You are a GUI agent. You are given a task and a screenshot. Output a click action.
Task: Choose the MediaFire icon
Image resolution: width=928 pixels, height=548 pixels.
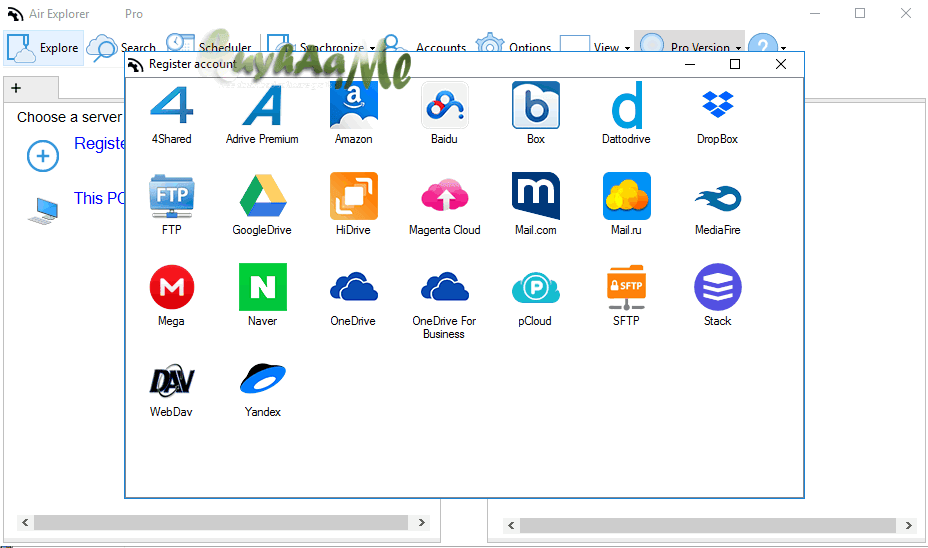(717, 198)
